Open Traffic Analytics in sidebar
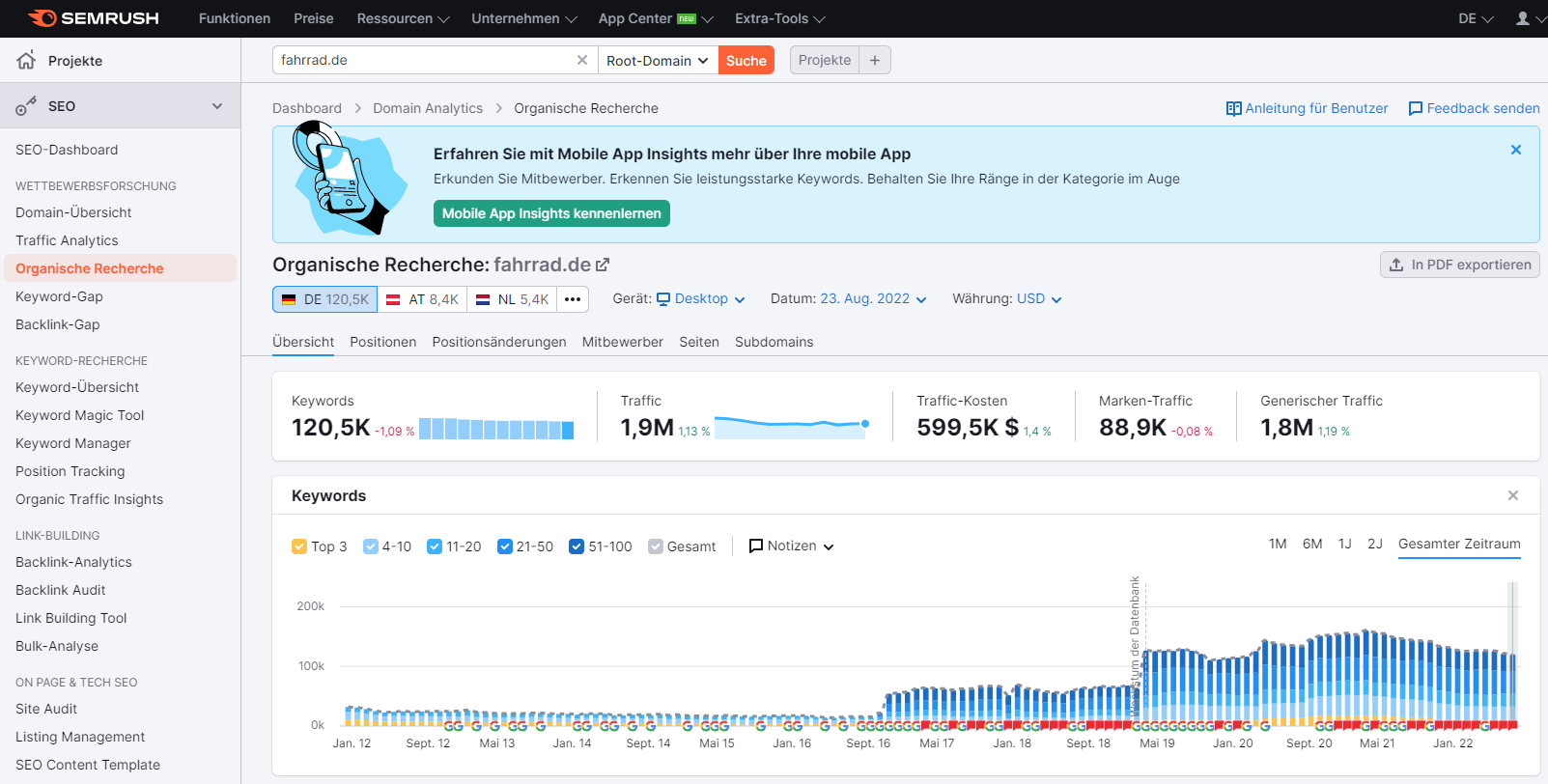This screenshot has width=1548, height=784. [67, 240]
